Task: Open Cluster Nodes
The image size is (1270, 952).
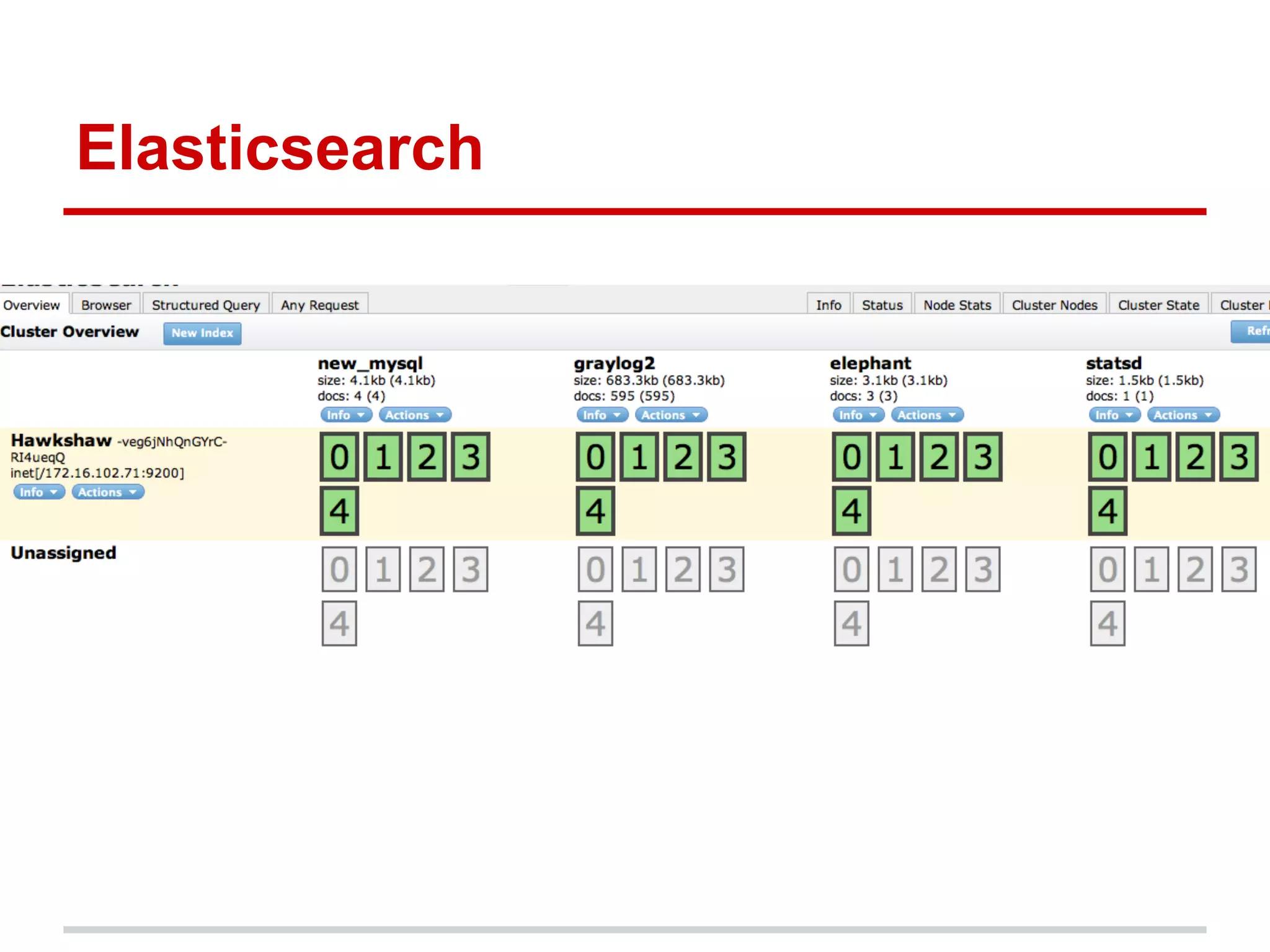Action: pos(1055,305)
